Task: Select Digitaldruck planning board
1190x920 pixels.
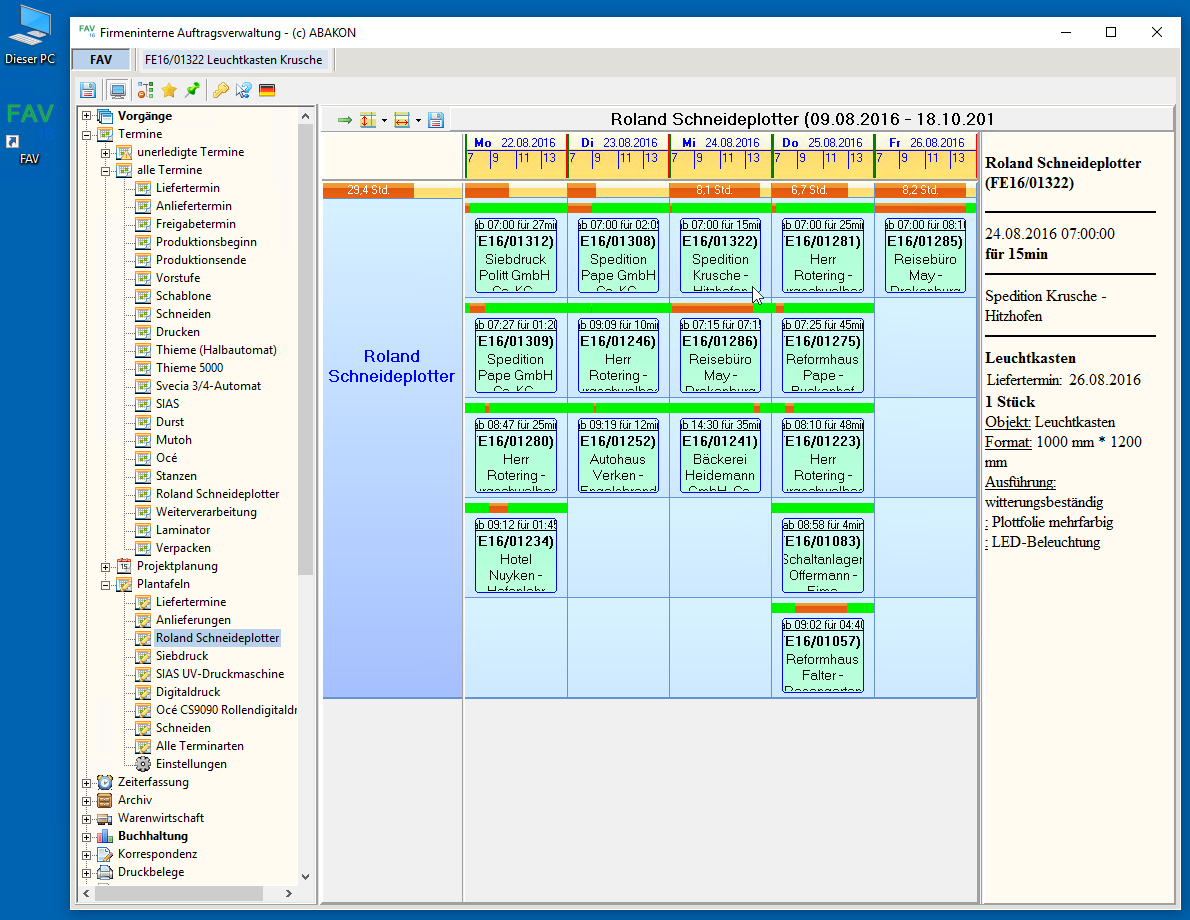Action: [x=188, y=692]
